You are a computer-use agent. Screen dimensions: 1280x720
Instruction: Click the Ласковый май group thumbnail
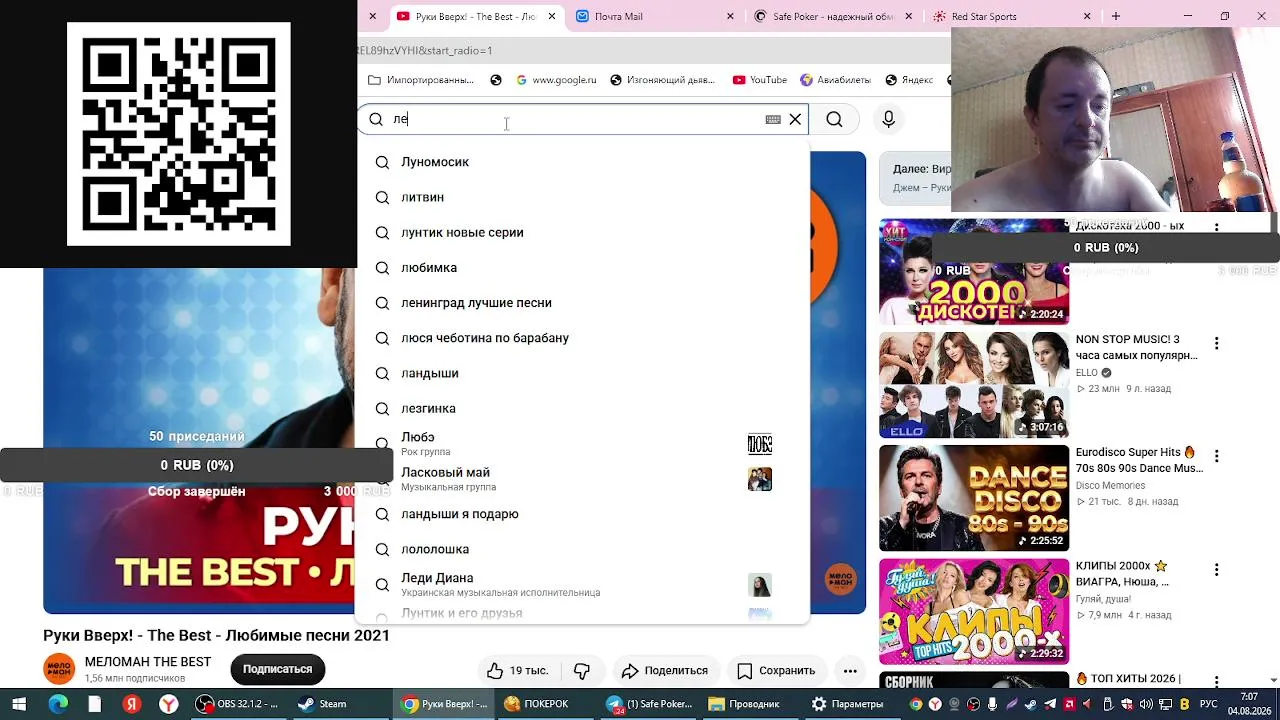tap(760, 479)
